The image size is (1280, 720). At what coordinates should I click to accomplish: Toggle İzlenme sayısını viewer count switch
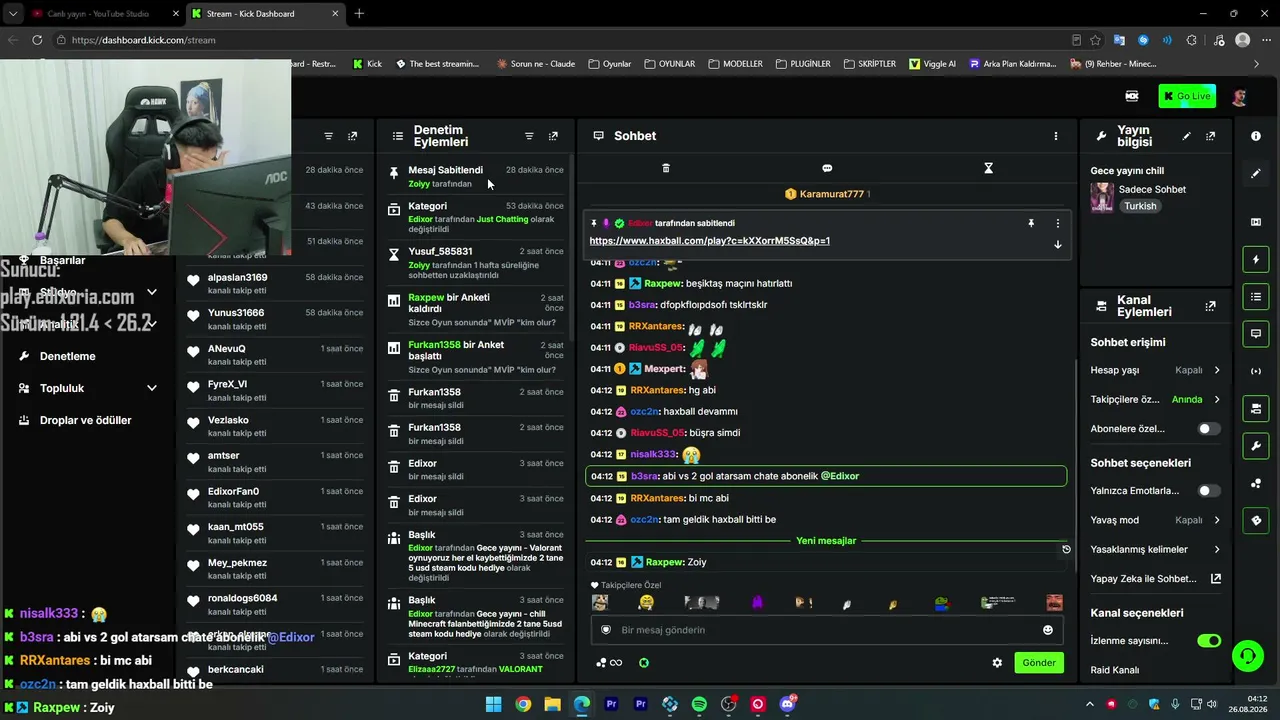(x=1209, y=641)
